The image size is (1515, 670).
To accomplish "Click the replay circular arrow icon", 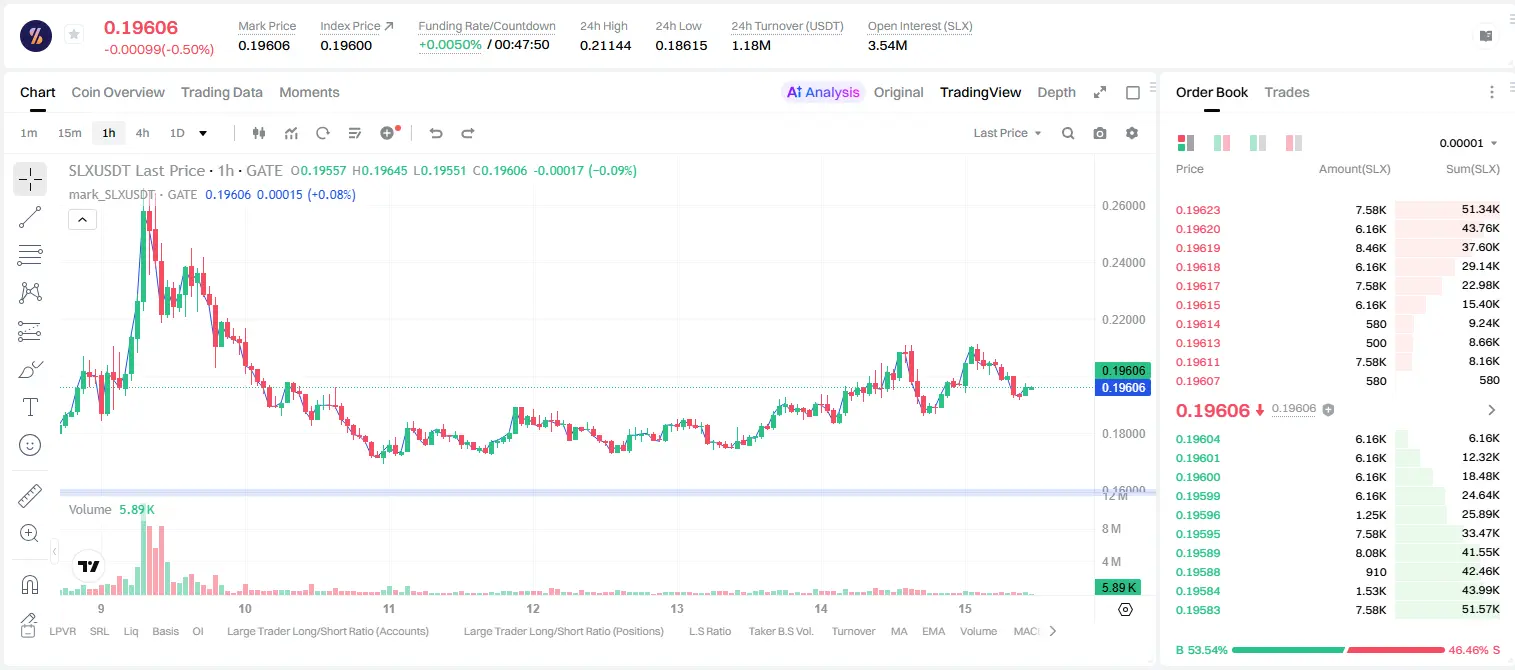I will coord(323,133).
